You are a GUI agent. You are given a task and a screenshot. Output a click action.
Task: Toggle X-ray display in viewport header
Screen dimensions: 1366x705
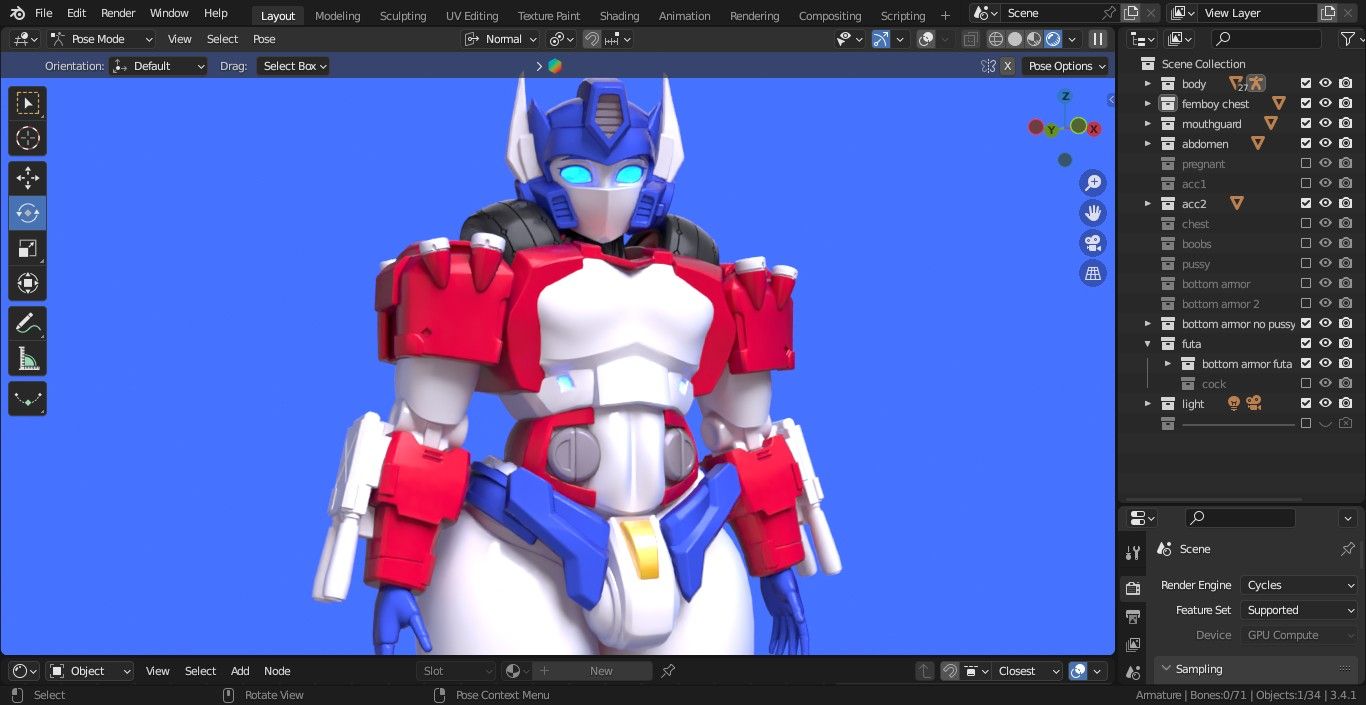pyautogui.click(x=970, y=39)
